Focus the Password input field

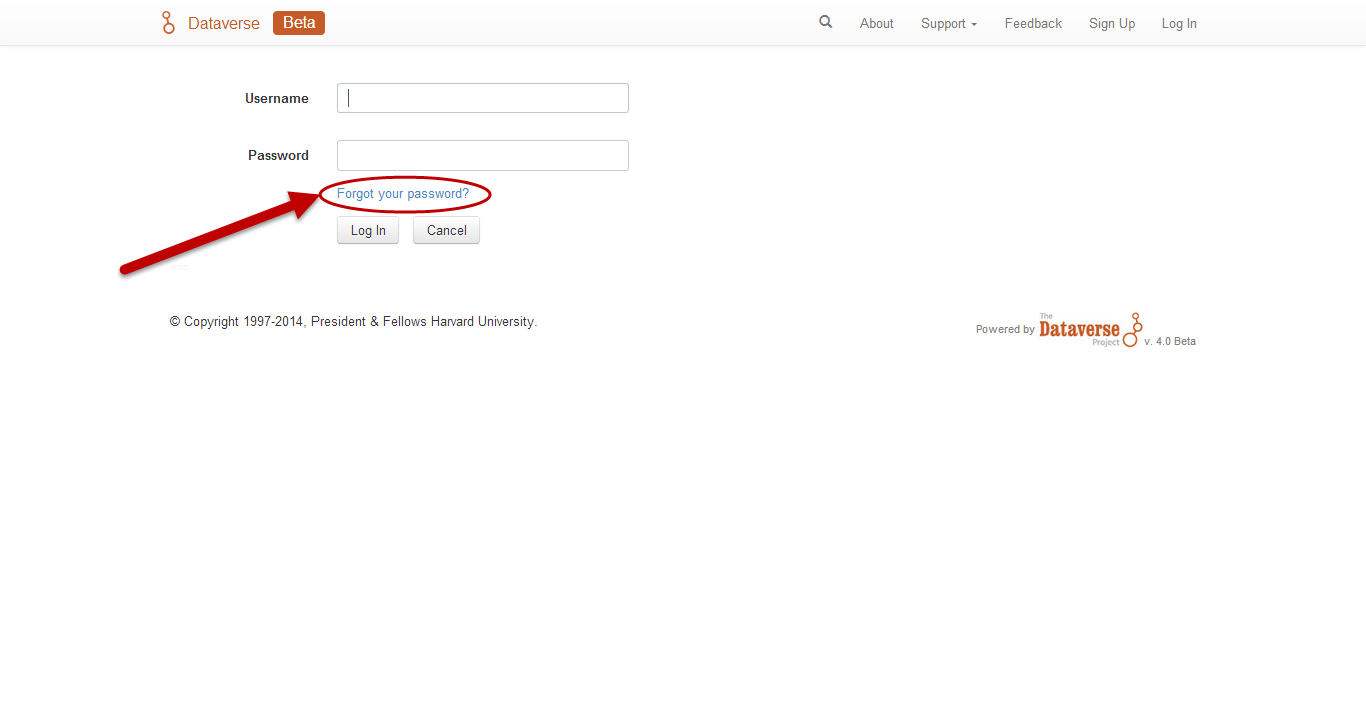483,155
